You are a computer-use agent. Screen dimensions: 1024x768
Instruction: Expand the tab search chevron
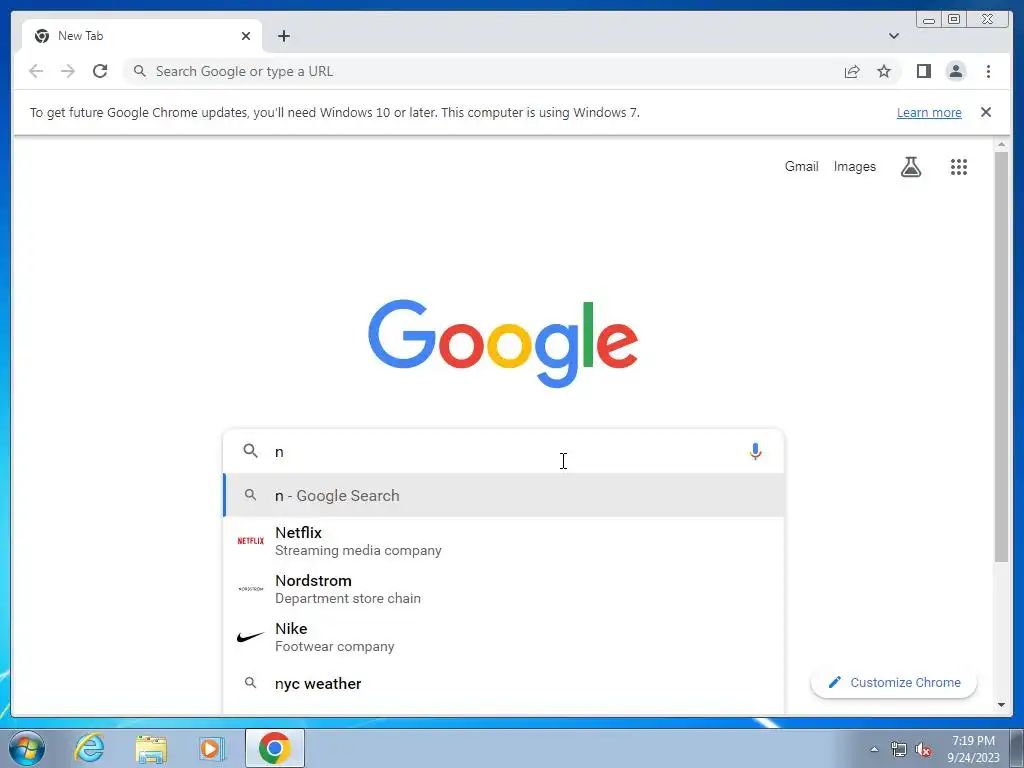(893, 36)
